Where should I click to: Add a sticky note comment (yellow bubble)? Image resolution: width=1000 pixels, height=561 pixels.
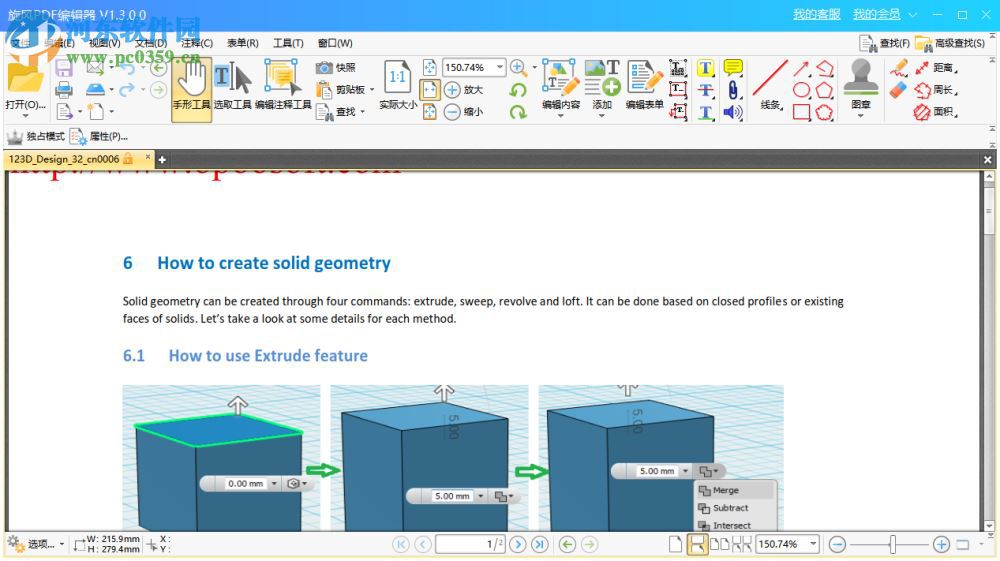tap(733, 68)
